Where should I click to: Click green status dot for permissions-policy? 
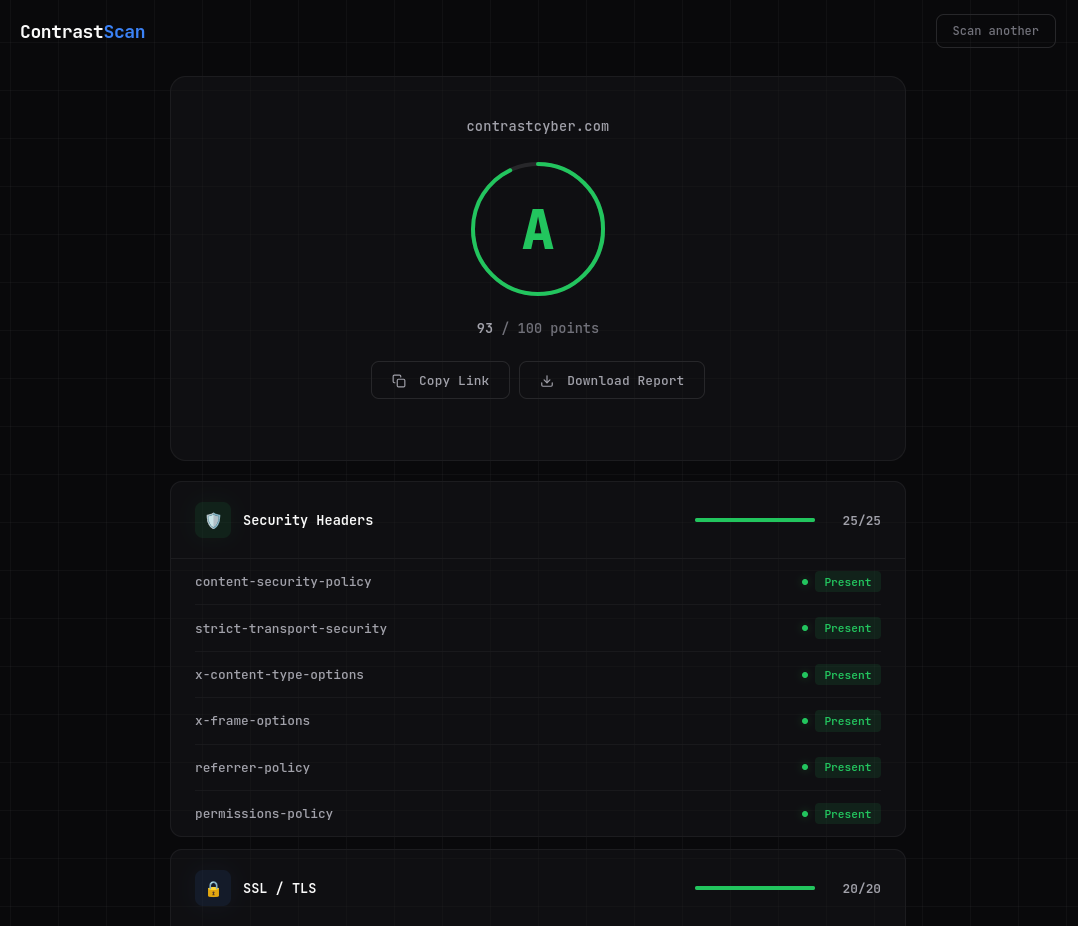[x=805, y=814]
